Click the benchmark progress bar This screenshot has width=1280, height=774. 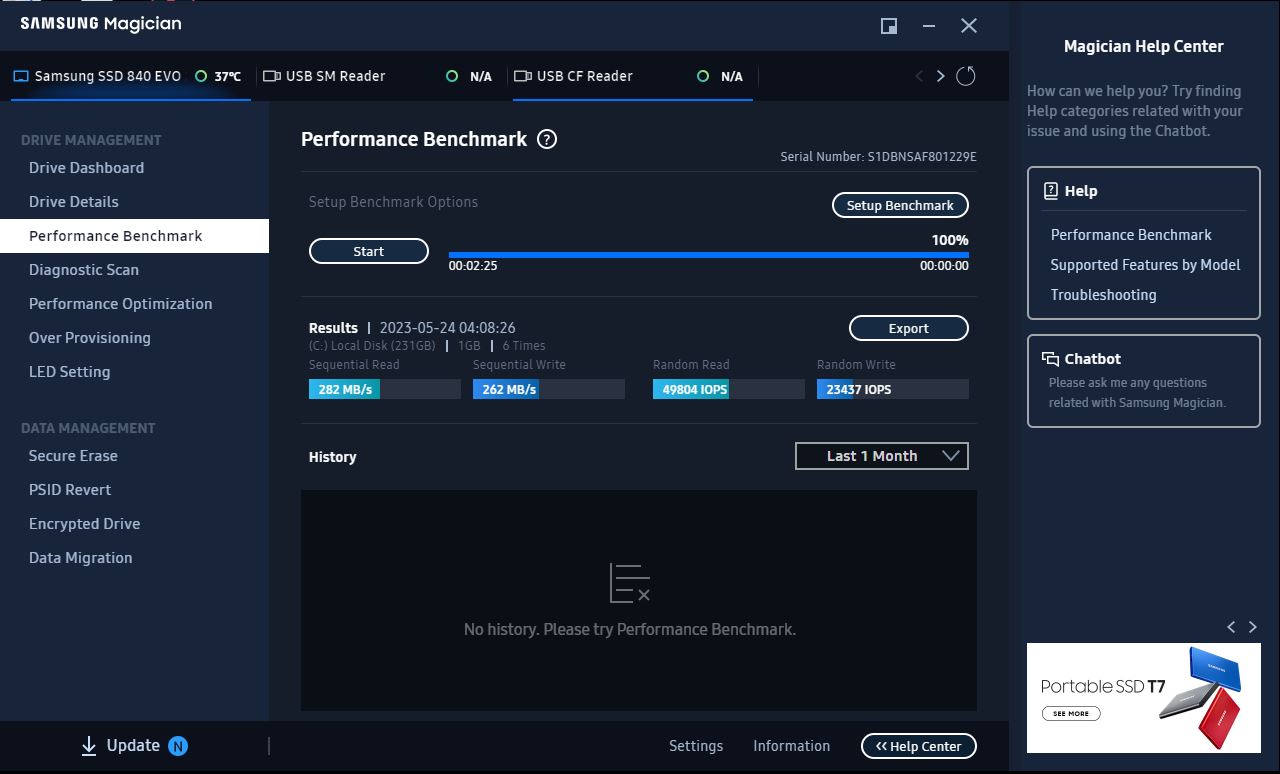pos(709,255)
